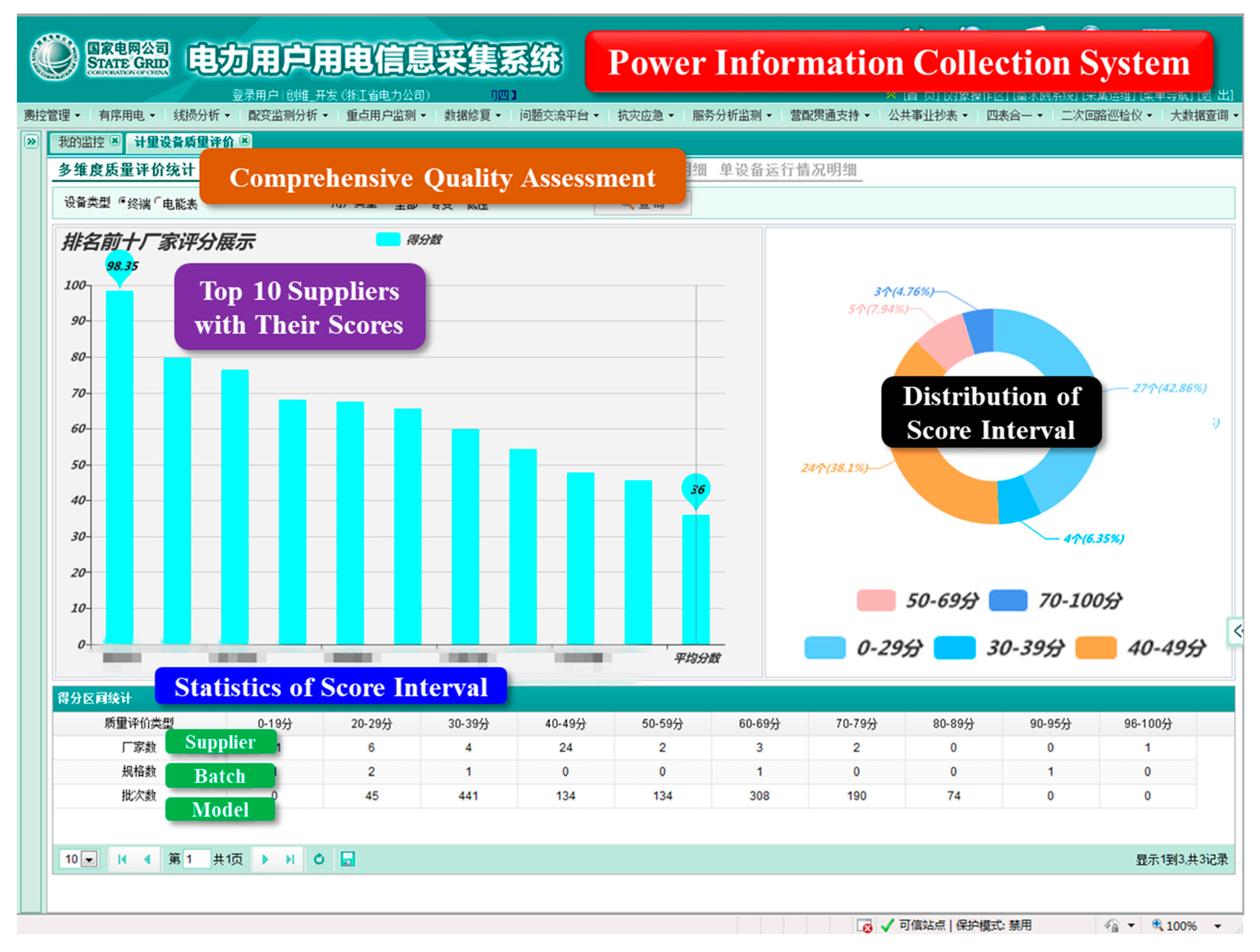Click the collapse arrow on right edge
The height and width of the screenshot is (952, 1260).
[1237, 631]
